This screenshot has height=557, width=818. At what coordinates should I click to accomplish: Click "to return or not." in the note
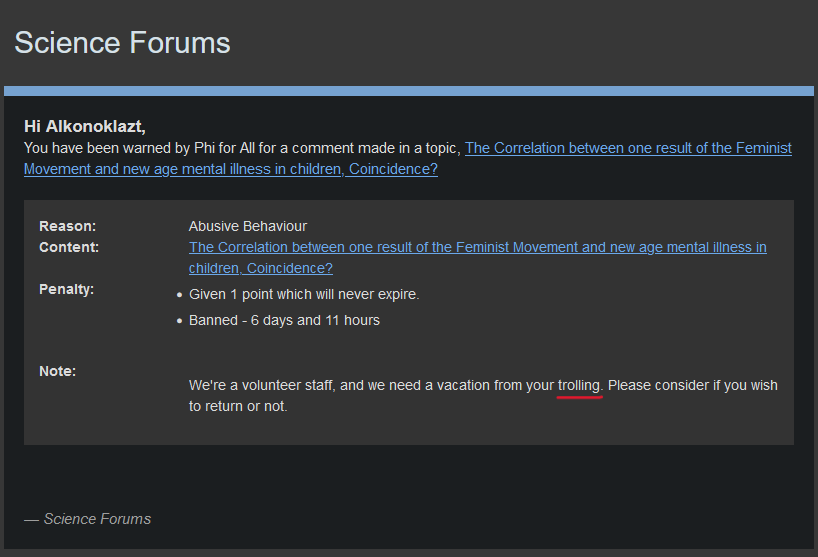tap(238, 406)
